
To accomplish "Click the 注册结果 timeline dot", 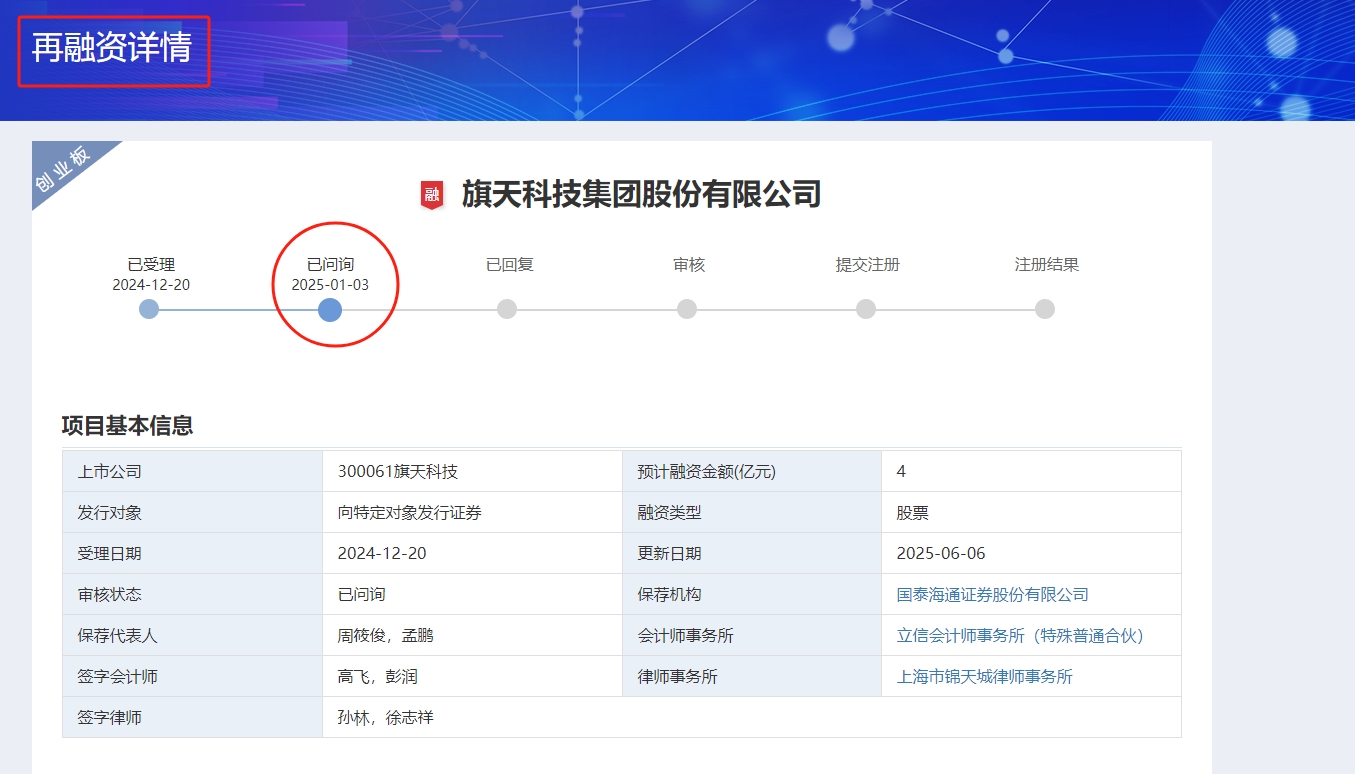I will point(1045,309).
